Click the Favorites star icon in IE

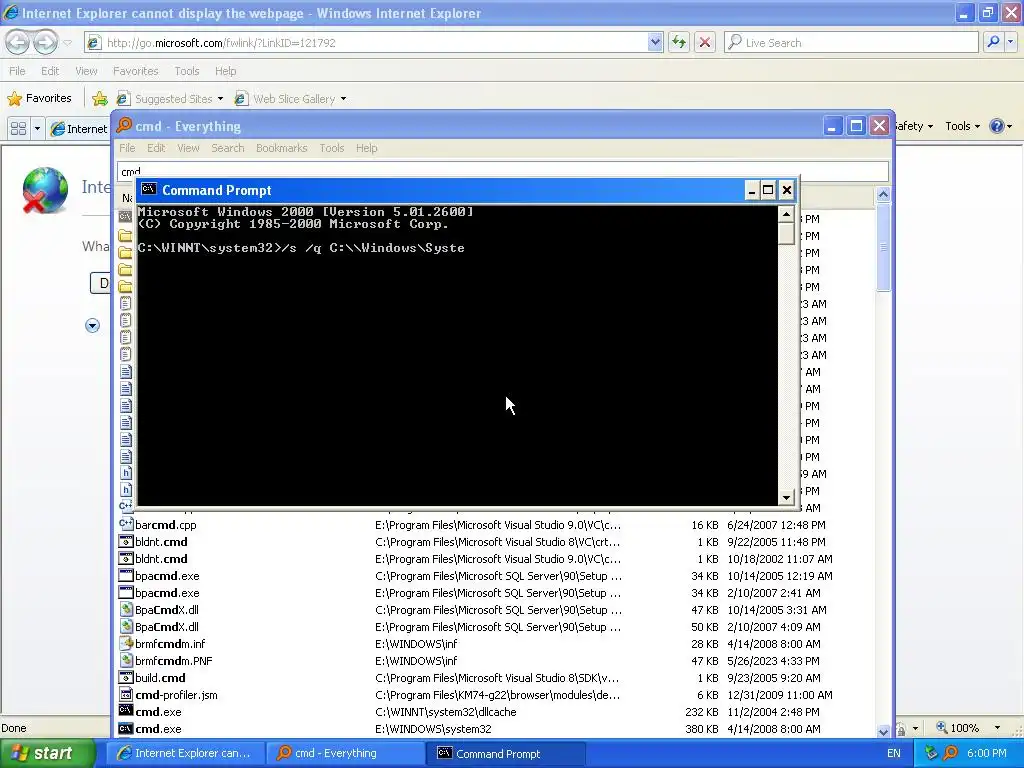coord(14,99)
